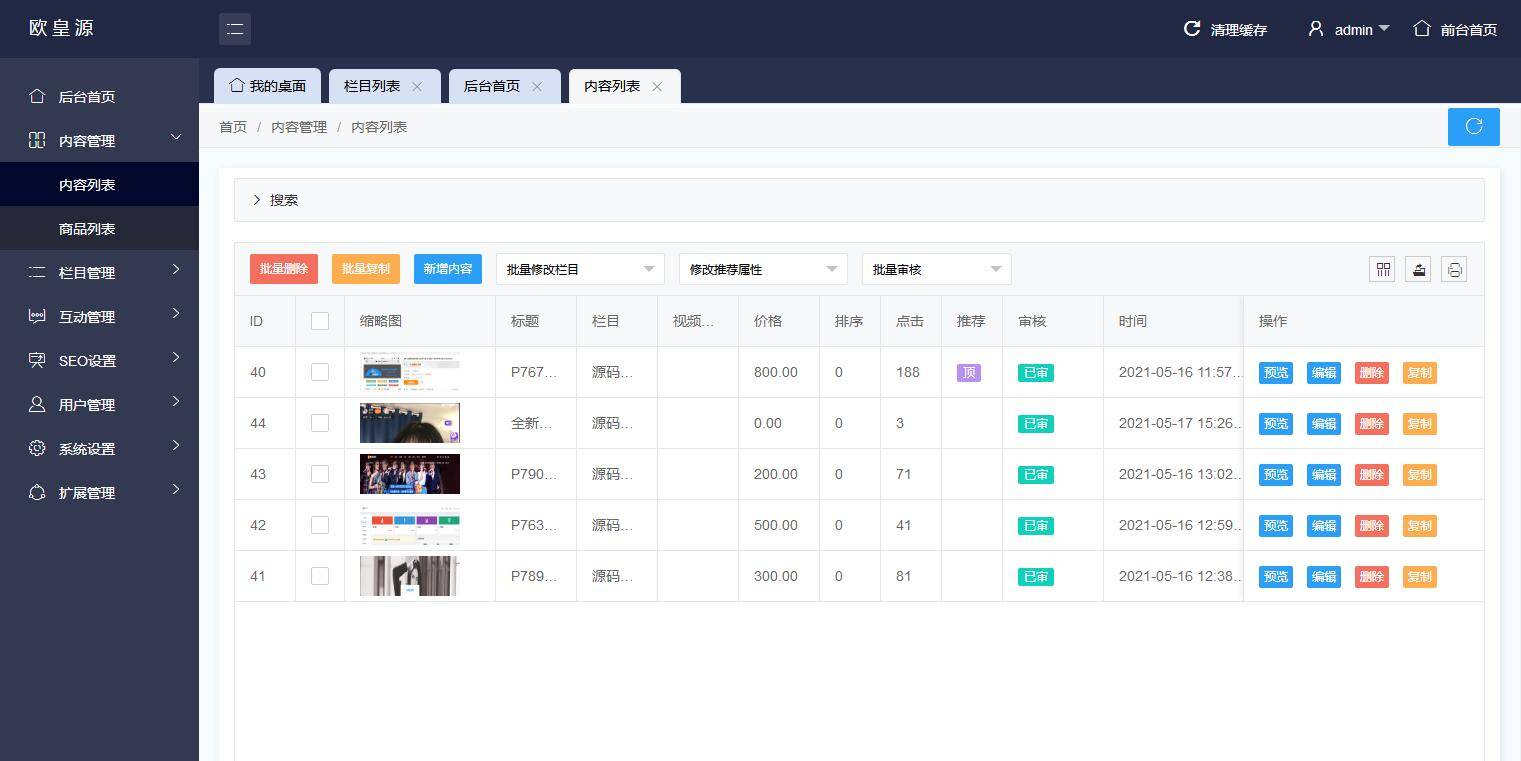The image size is (1521, 761).
Task: Click the print table icon
Action: pos(1453,269)
